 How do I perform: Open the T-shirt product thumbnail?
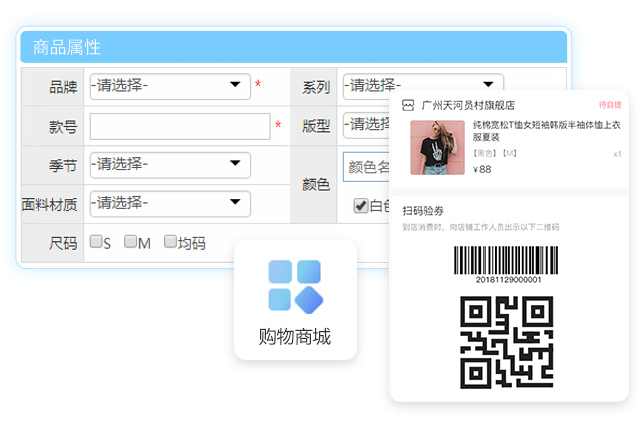coord(437,147)
